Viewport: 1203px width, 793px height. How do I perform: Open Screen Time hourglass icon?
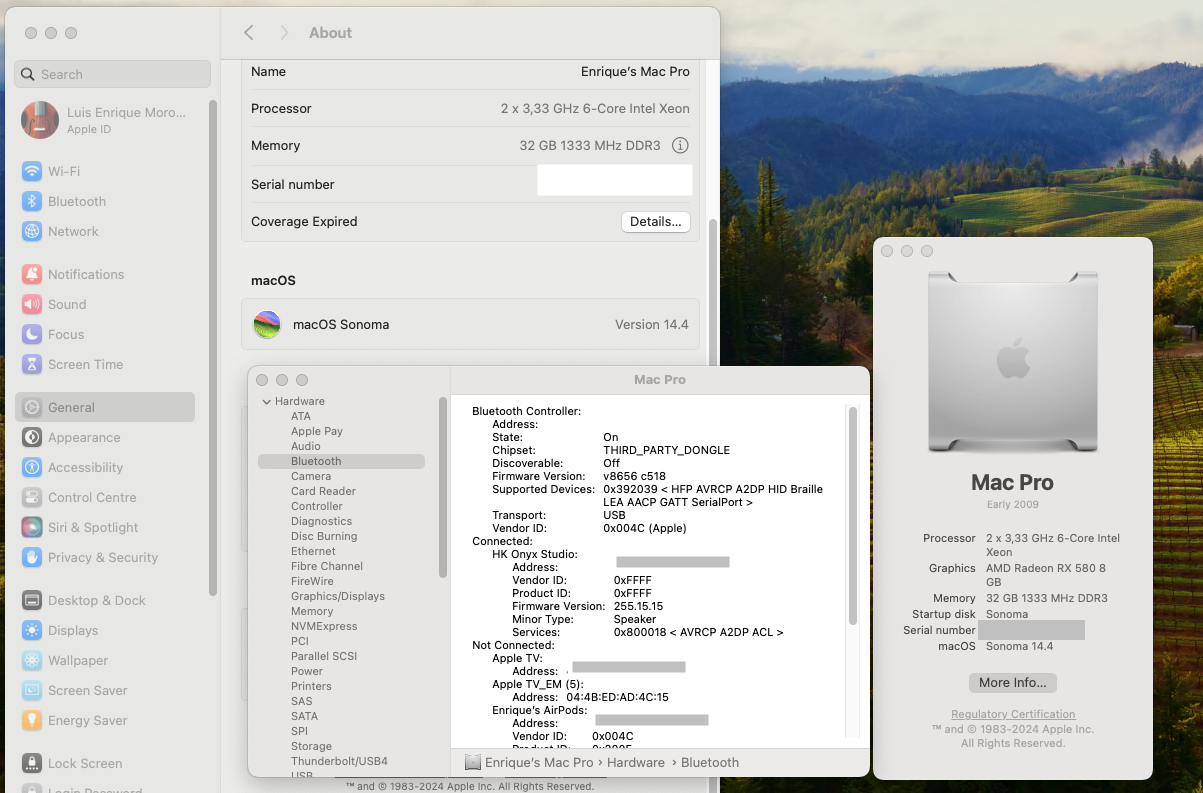[x=32, y=364]
